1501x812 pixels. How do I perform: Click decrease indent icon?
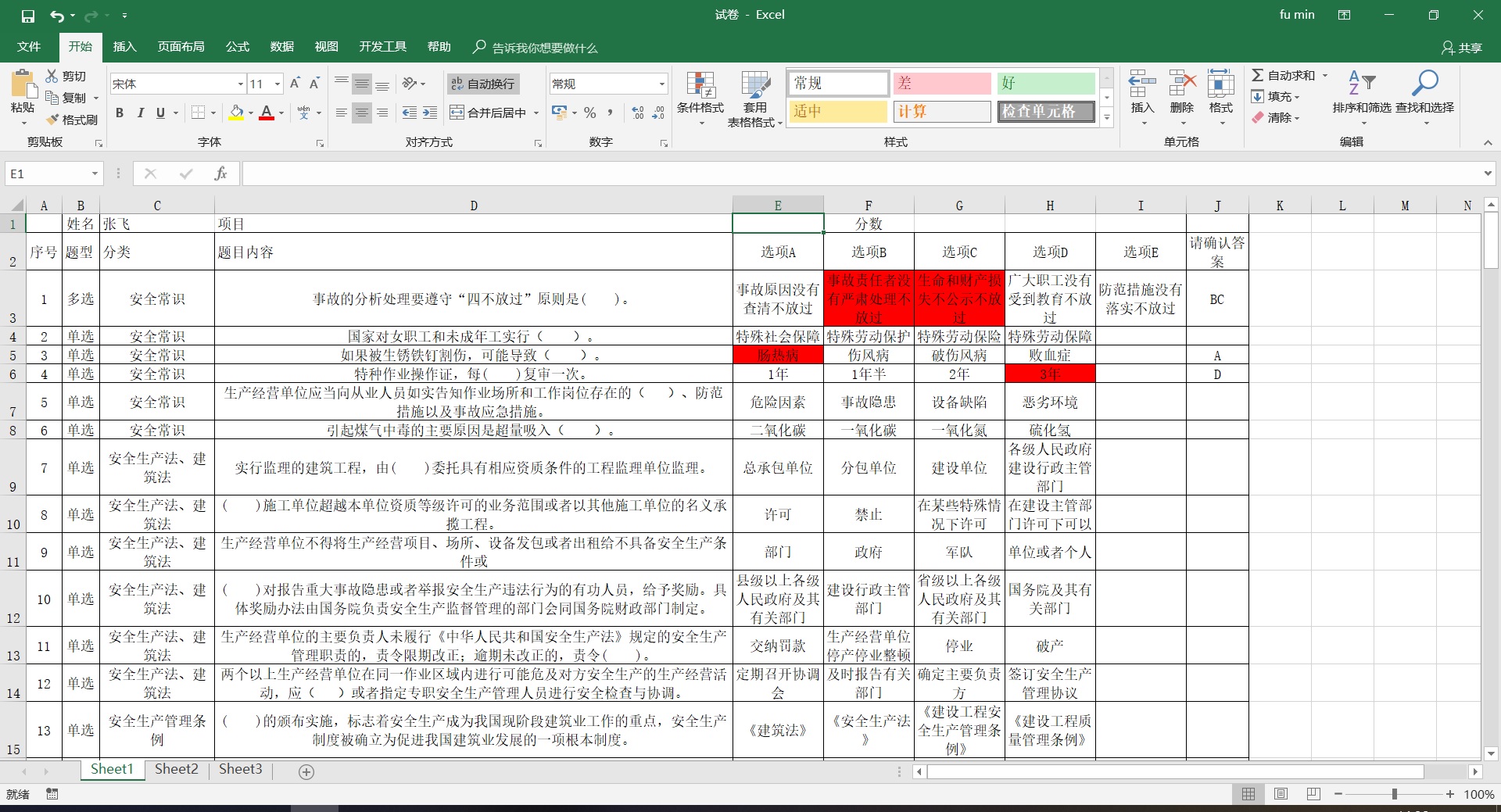click(409, 113)
